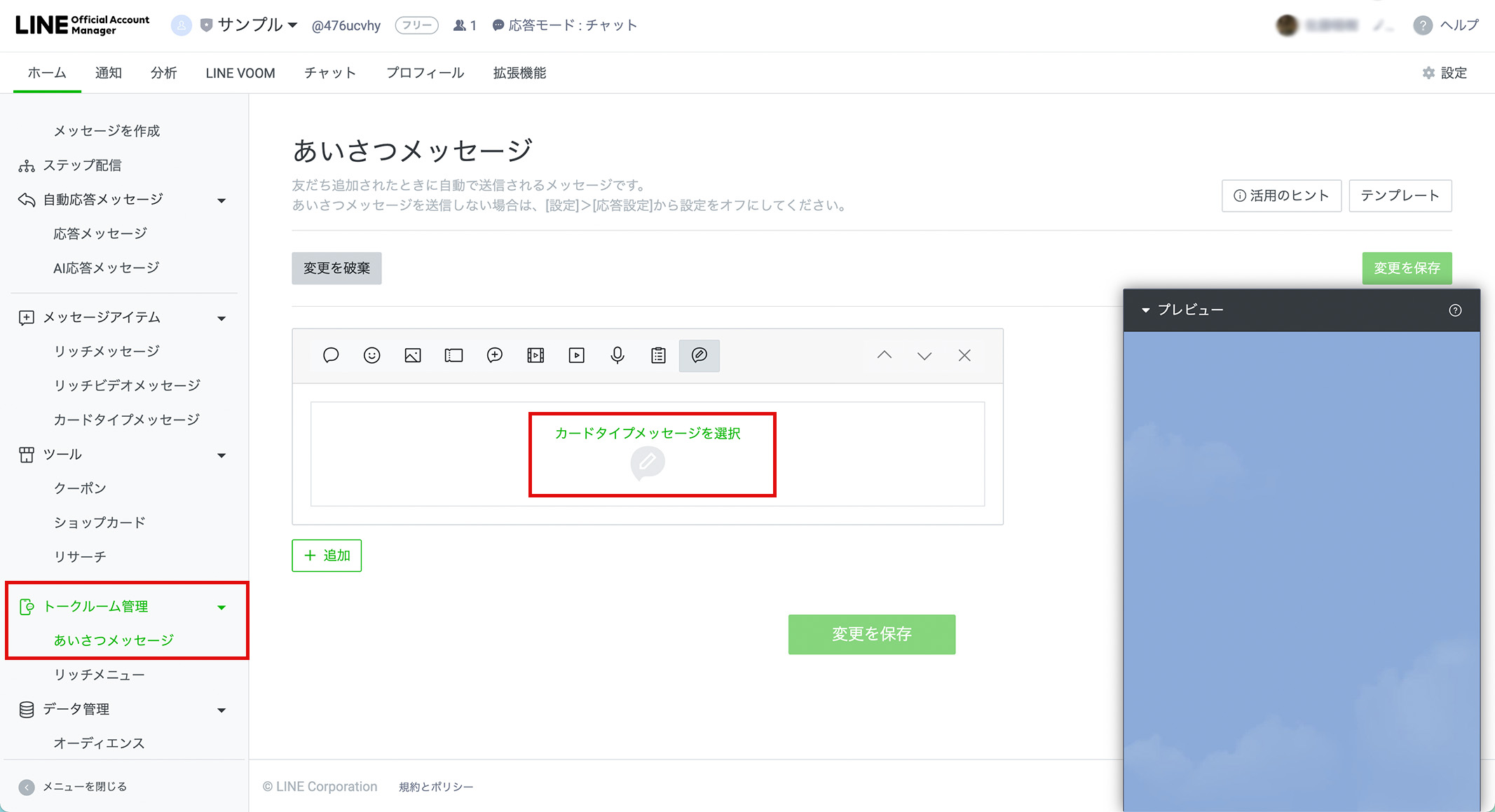Select the voice message microphone icon
Screen dimensions: 1495x812
617,355
